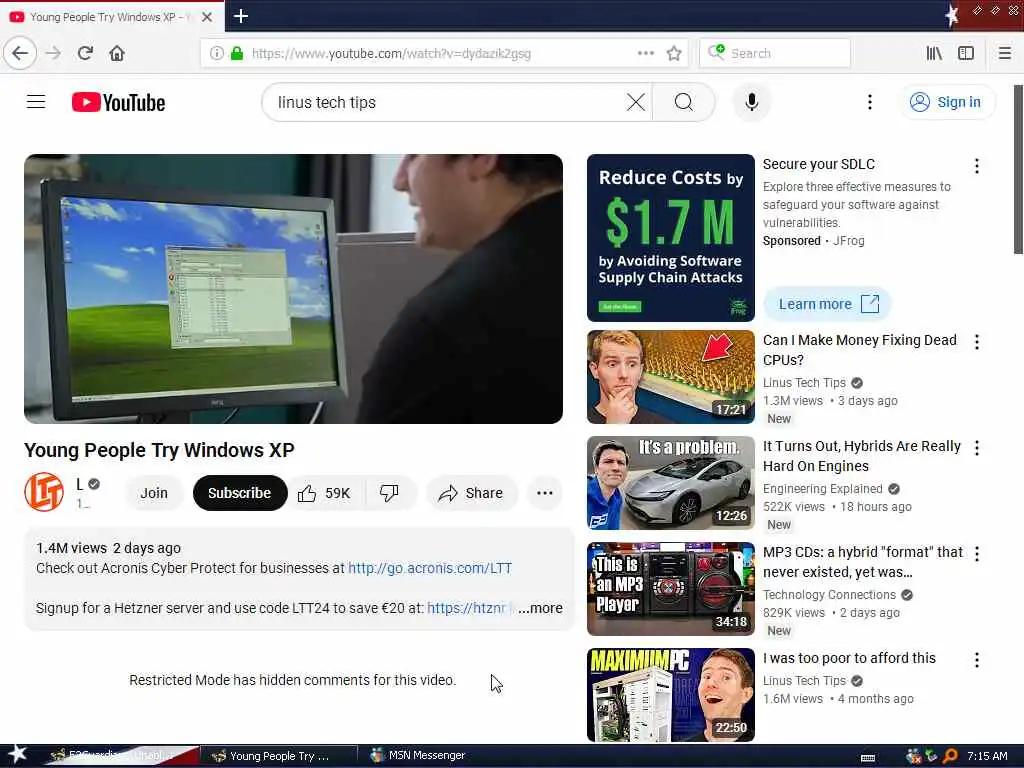Expand description with ...more
This screenshot has height=768, width=1024.
point(540,608)
